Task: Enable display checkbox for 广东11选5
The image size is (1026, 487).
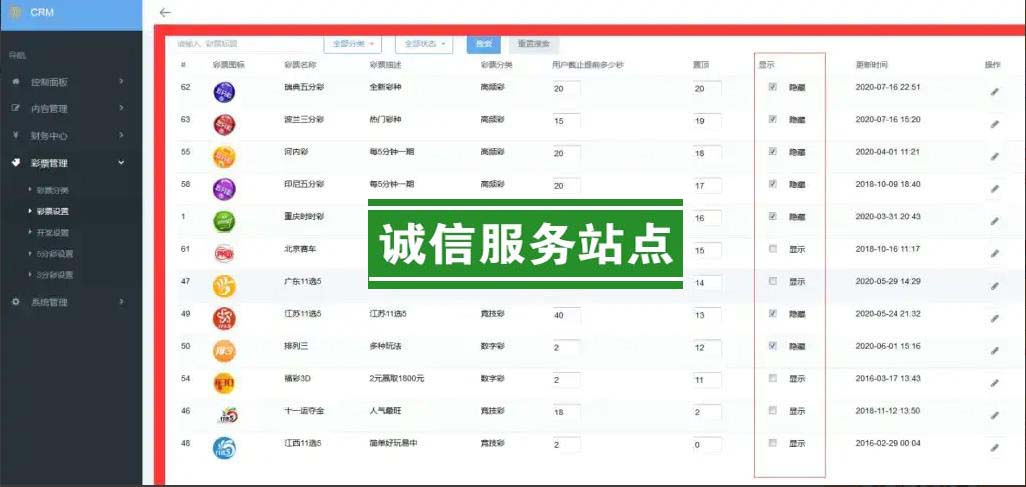Action: (x=772, y=281)
